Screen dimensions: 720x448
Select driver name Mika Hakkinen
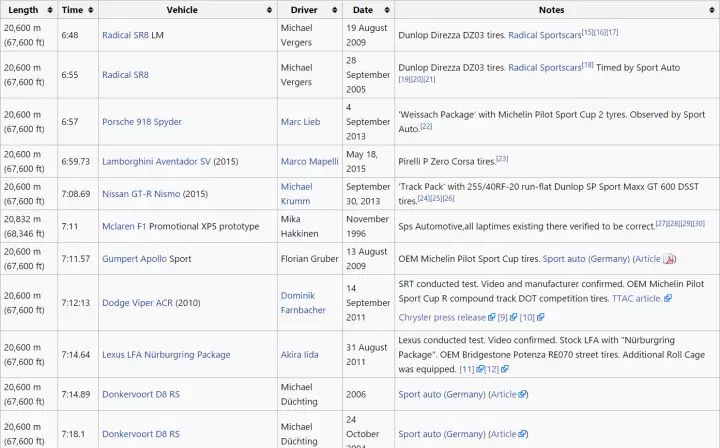tap(299, 226)
